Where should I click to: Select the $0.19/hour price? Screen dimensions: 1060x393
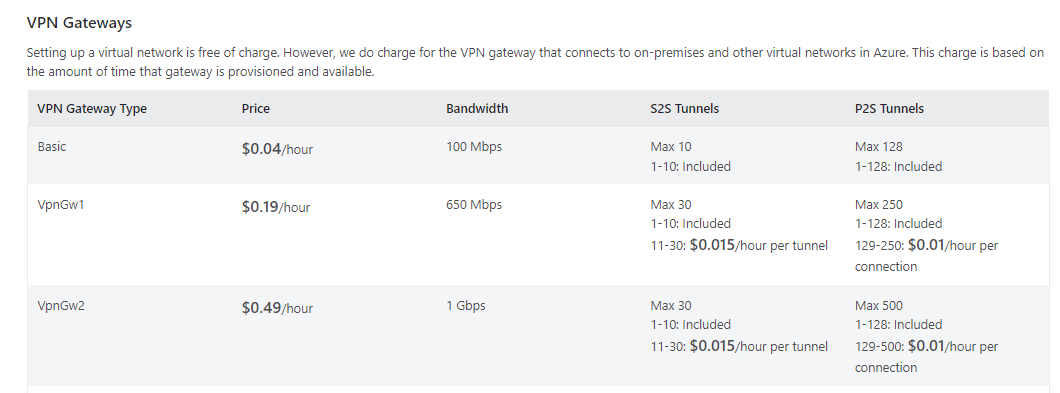pyautogui.click(x=276, y=207)
